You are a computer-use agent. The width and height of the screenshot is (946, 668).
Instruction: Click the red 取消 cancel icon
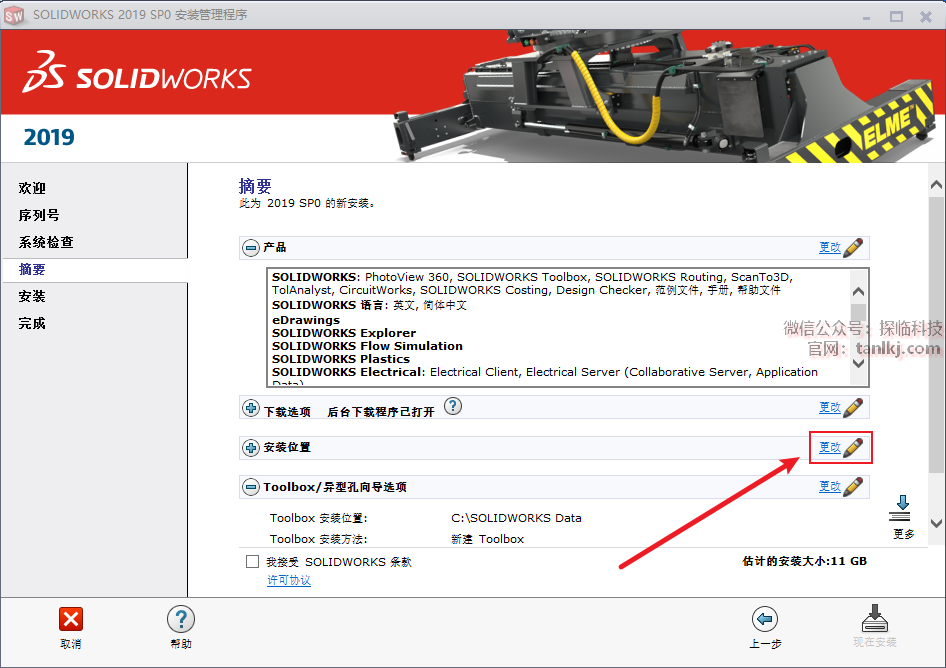71,619
